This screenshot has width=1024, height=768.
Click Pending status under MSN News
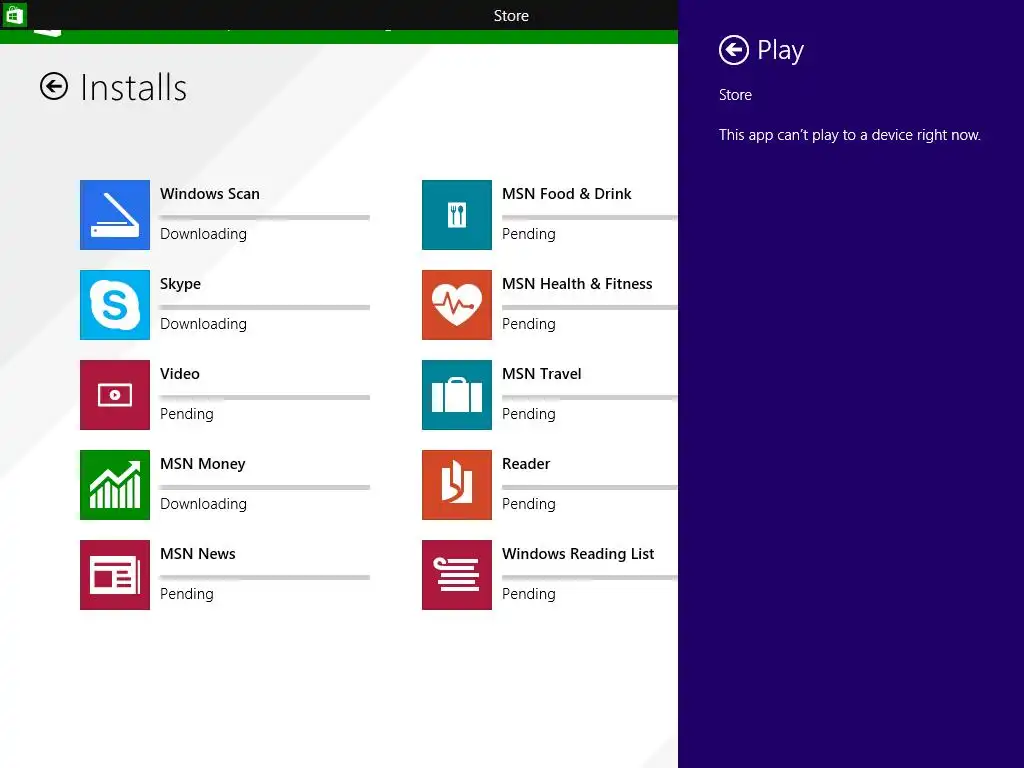[x=187, y=594]
